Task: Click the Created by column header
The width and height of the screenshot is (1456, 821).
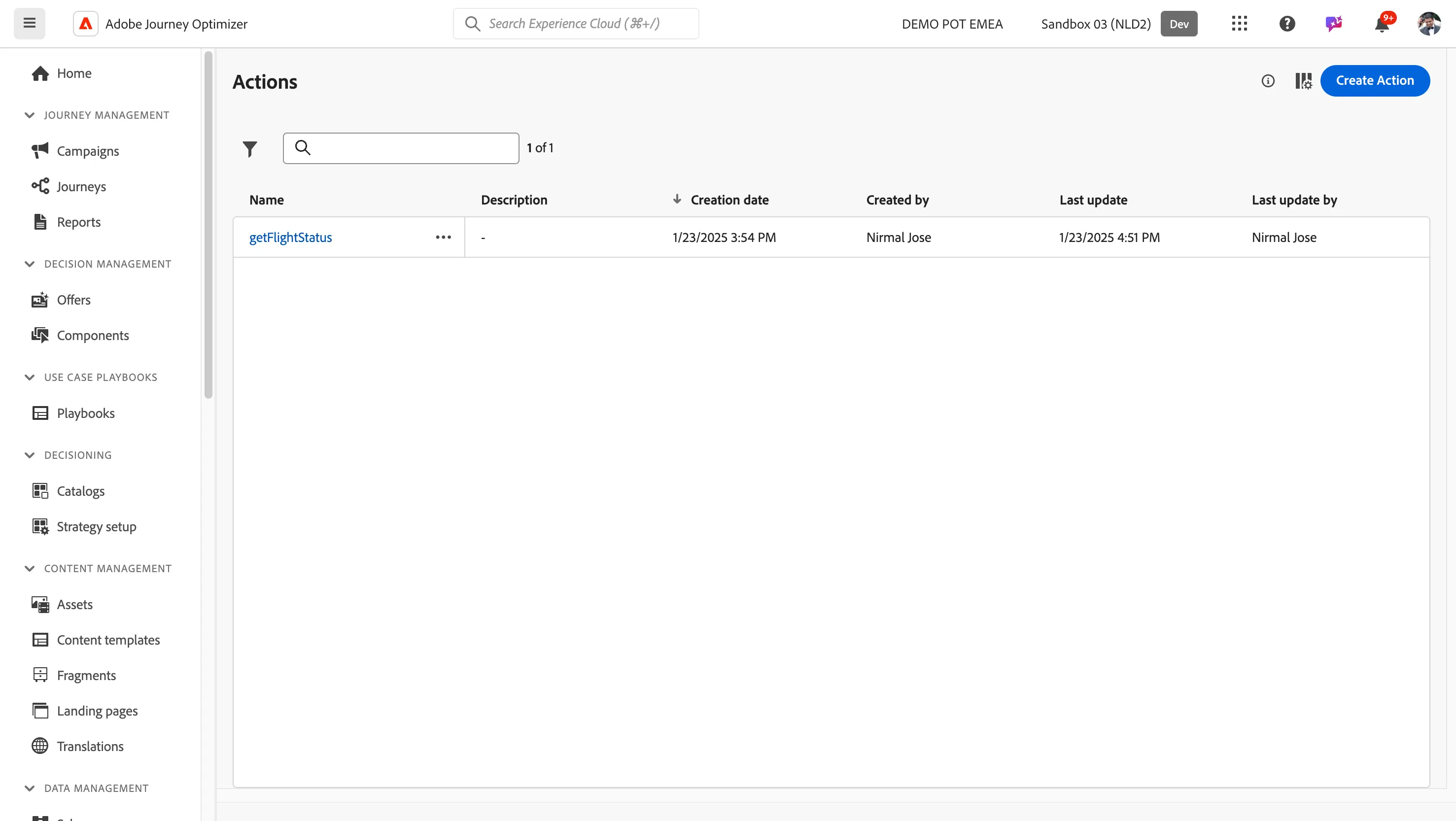Action: point(898,200)
